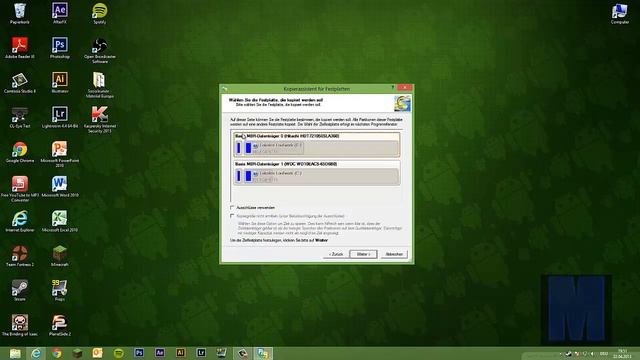This screenshot has width=640, height=360.
Task: Open the Lightroom desktop icon
Action: (x=60, y=118)
